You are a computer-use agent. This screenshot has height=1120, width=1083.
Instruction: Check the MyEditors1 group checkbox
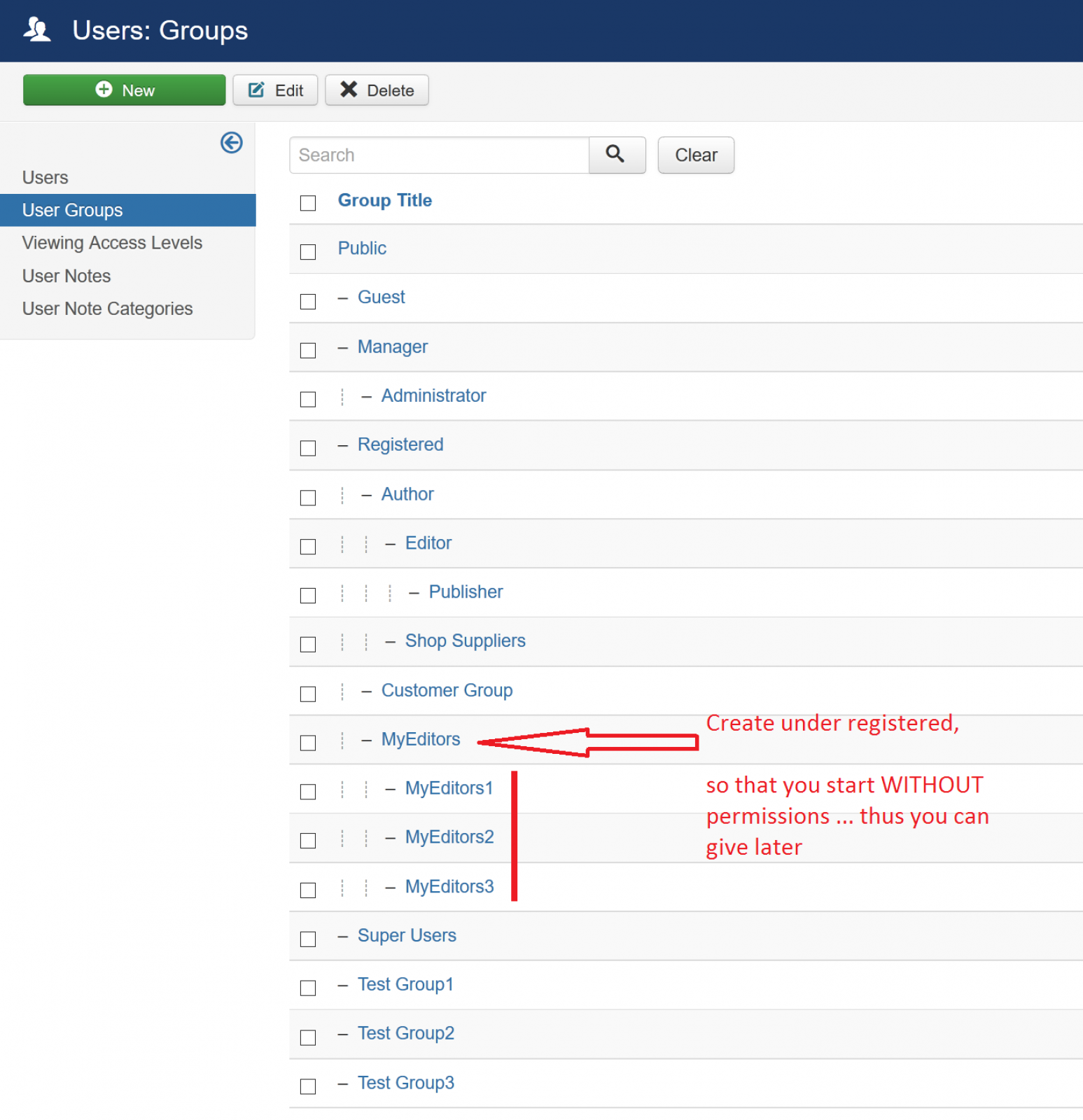tap(308, 792)
